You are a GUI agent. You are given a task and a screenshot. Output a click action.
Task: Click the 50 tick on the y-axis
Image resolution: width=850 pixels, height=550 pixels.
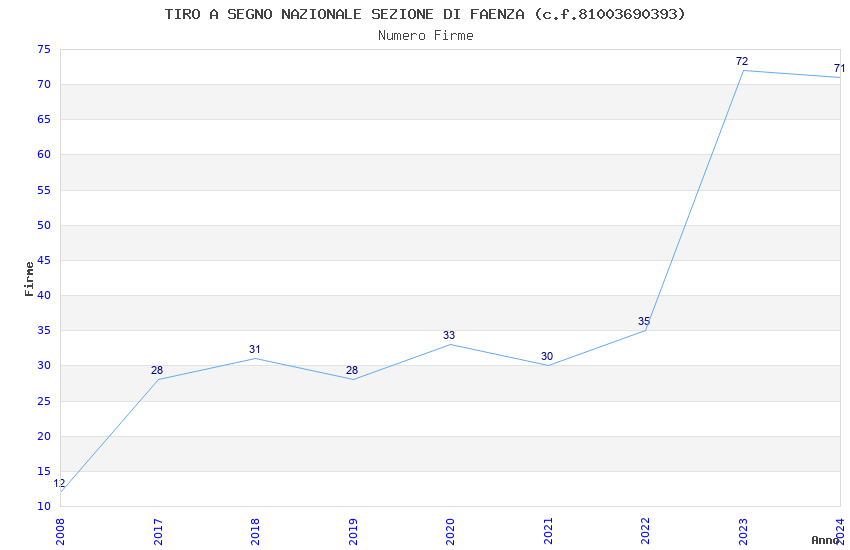click(43, 225)
